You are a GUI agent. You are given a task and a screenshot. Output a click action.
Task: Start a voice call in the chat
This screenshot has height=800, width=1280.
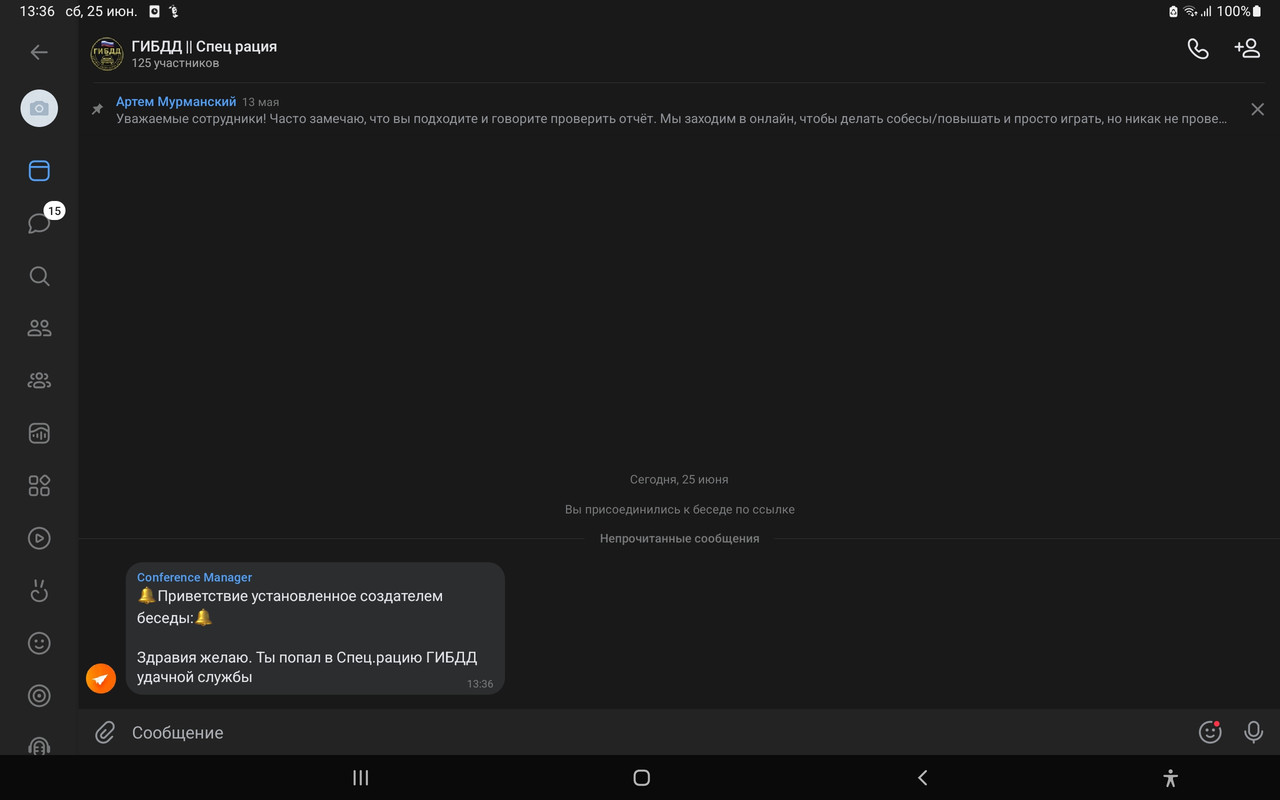(1197, 47)
